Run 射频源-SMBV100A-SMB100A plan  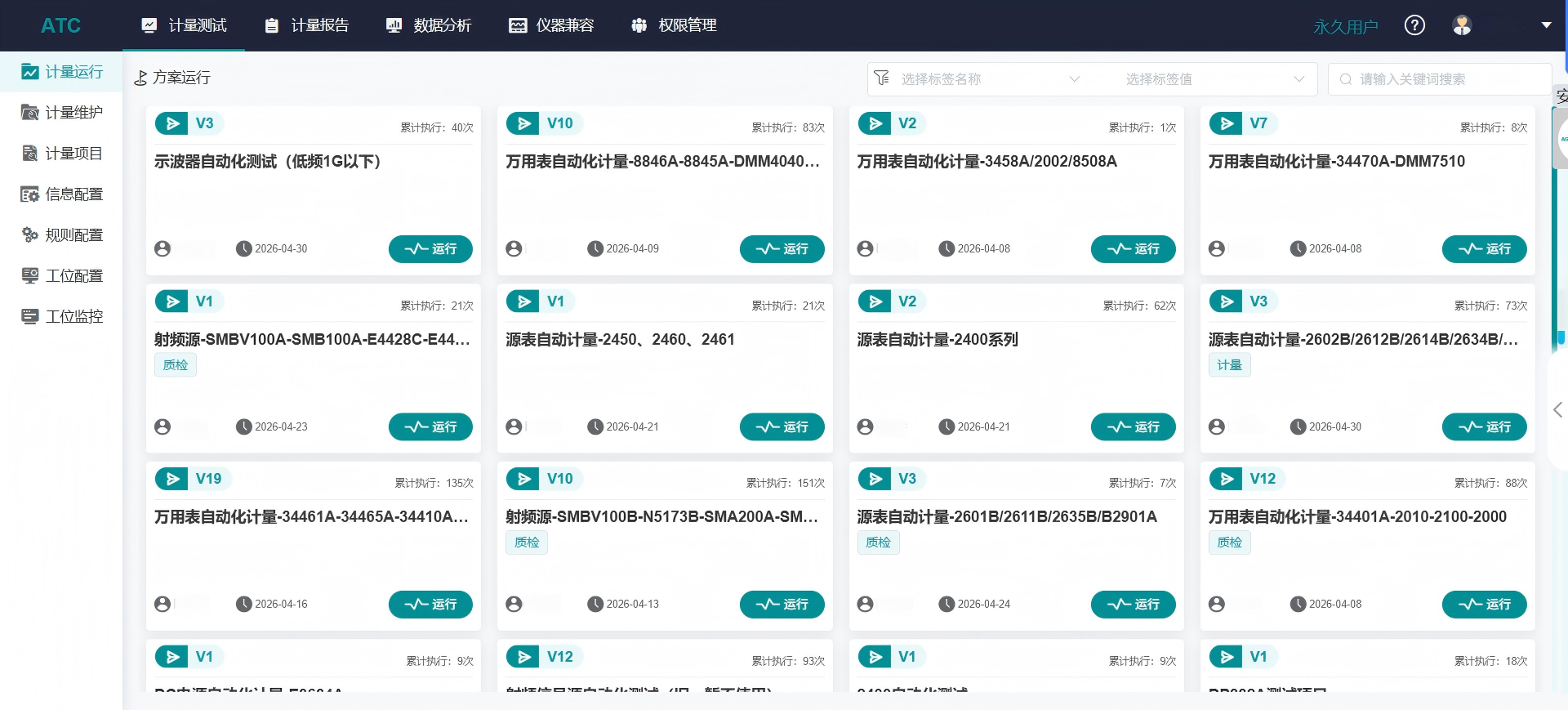click(x=430, y=426)
